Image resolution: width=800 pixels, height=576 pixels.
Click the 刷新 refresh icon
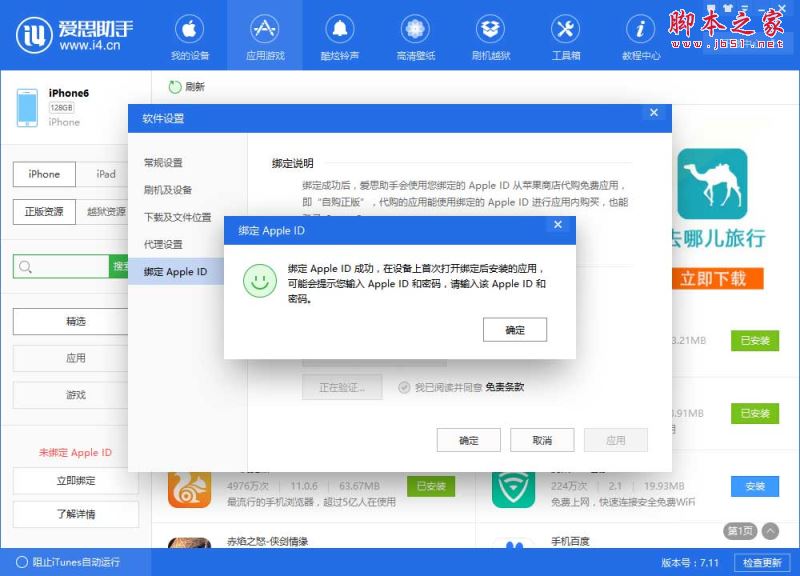(176, 87)
